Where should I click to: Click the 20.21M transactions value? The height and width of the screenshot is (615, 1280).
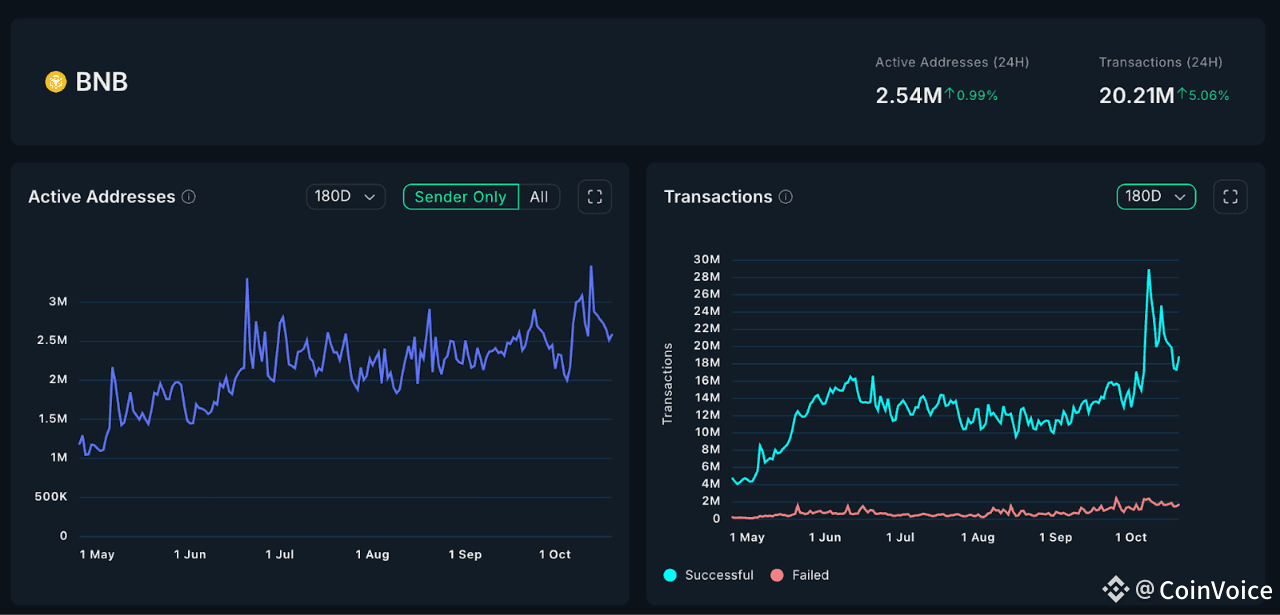(x=1136, y=96)
